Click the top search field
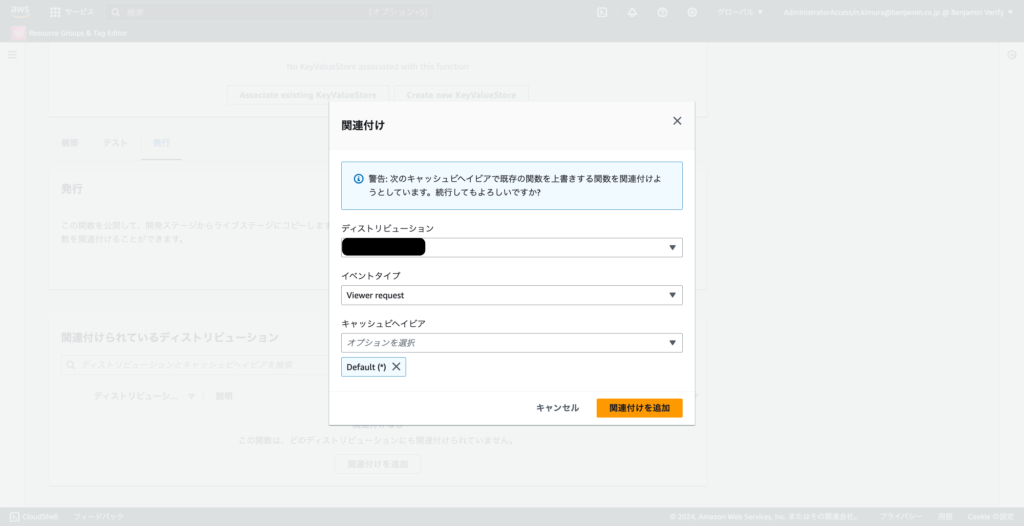The image size is (1024, 526). coord(269,12)
